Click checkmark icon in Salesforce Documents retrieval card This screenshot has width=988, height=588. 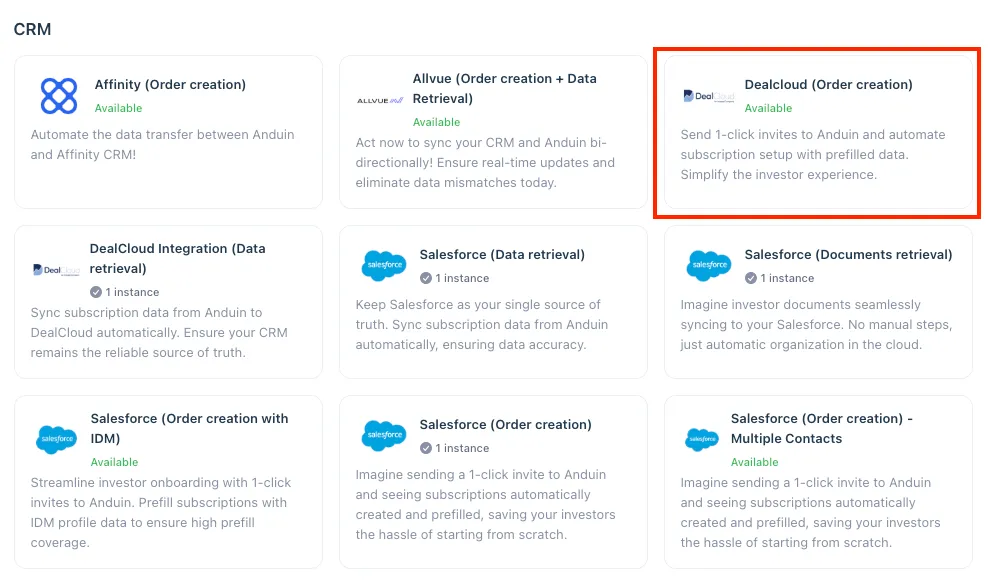751,278
